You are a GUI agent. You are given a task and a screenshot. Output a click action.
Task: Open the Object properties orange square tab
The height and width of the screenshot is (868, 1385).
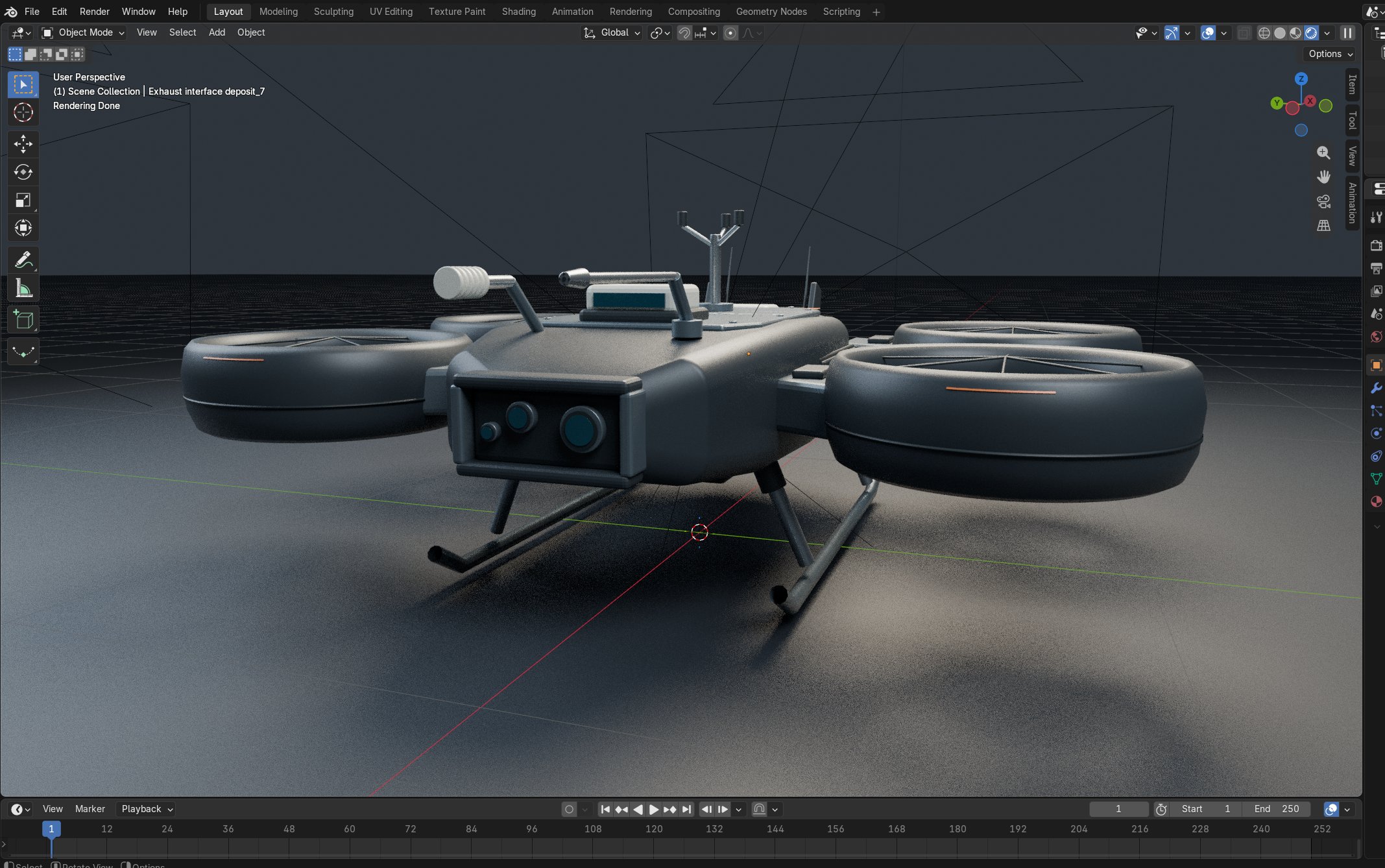1376,365
